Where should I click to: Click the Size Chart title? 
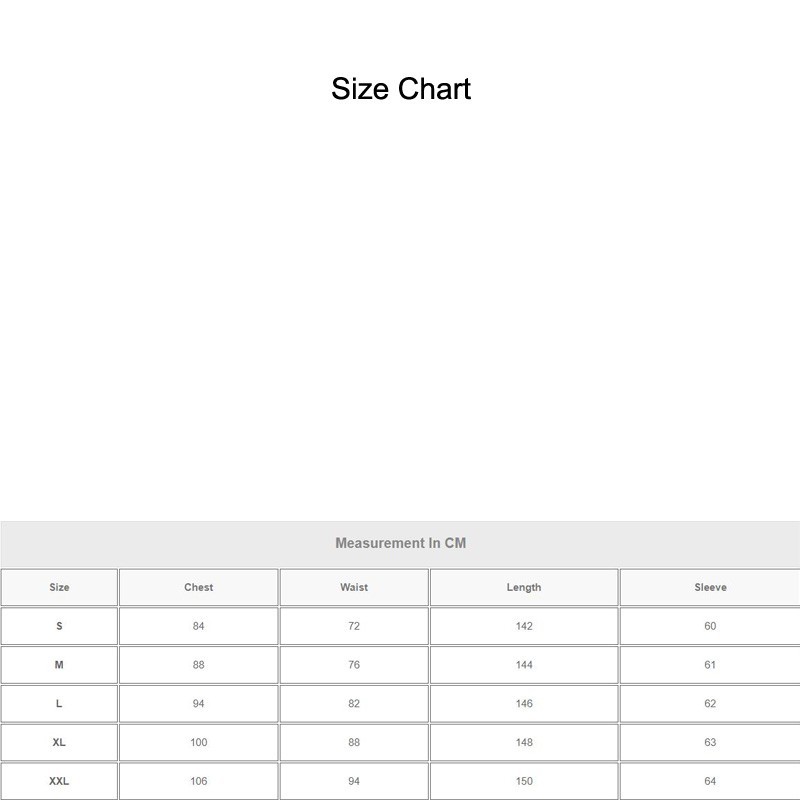pos(401,89)
